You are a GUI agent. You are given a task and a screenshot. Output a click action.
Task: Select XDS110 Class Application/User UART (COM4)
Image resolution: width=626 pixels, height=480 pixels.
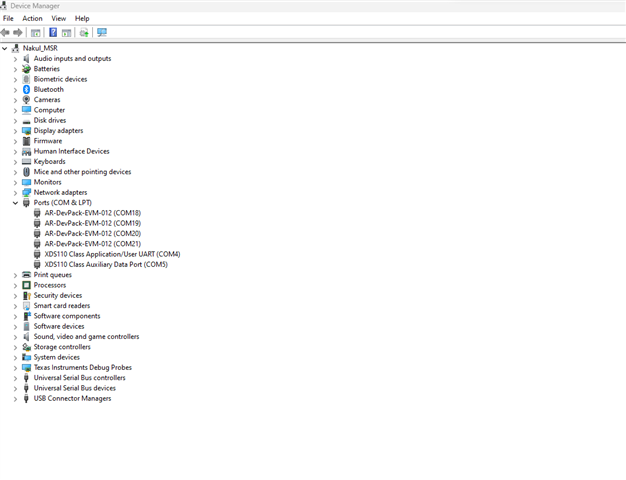pos(112,254)
